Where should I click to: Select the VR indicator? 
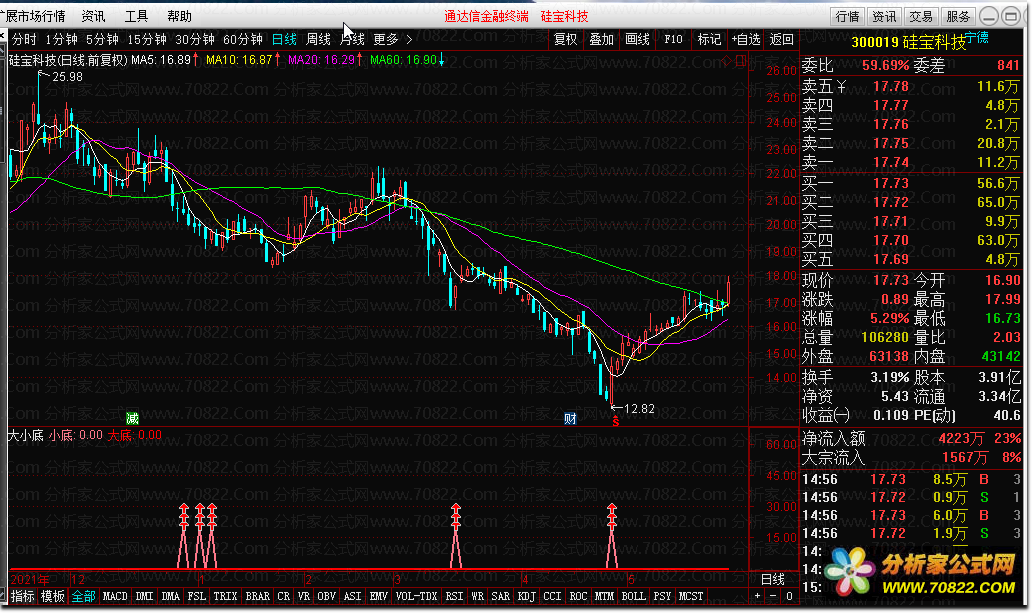pyautogui.click(x=304, y=596)
